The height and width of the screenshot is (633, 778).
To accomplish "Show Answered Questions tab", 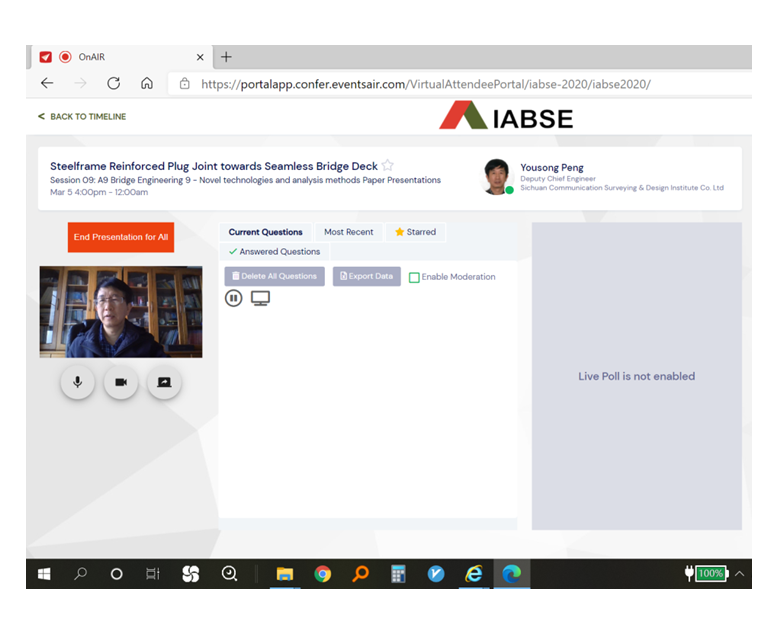I will 274,252.
